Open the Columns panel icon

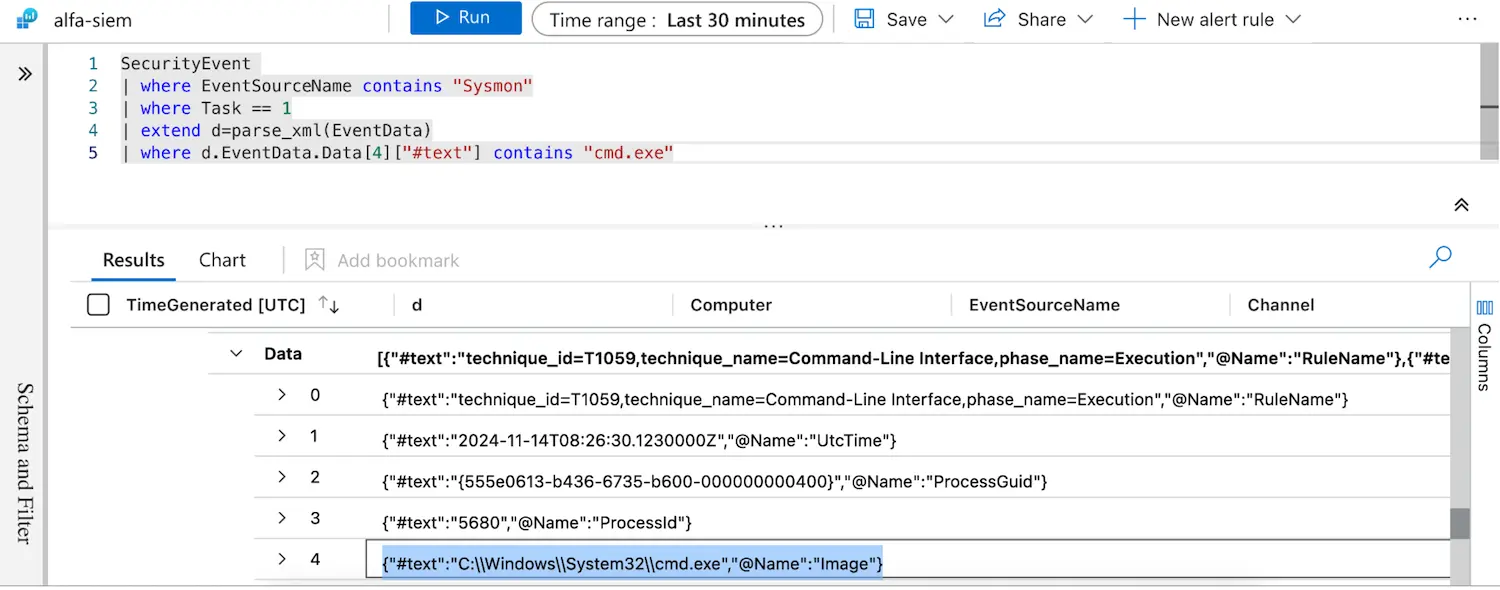(1484, 308)
